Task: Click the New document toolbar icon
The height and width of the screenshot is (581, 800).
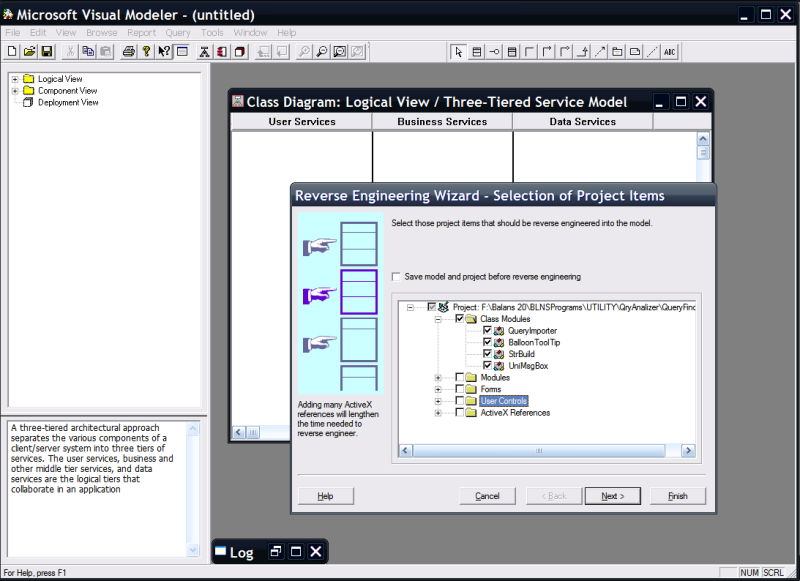Action: click(x=12, y=52)
